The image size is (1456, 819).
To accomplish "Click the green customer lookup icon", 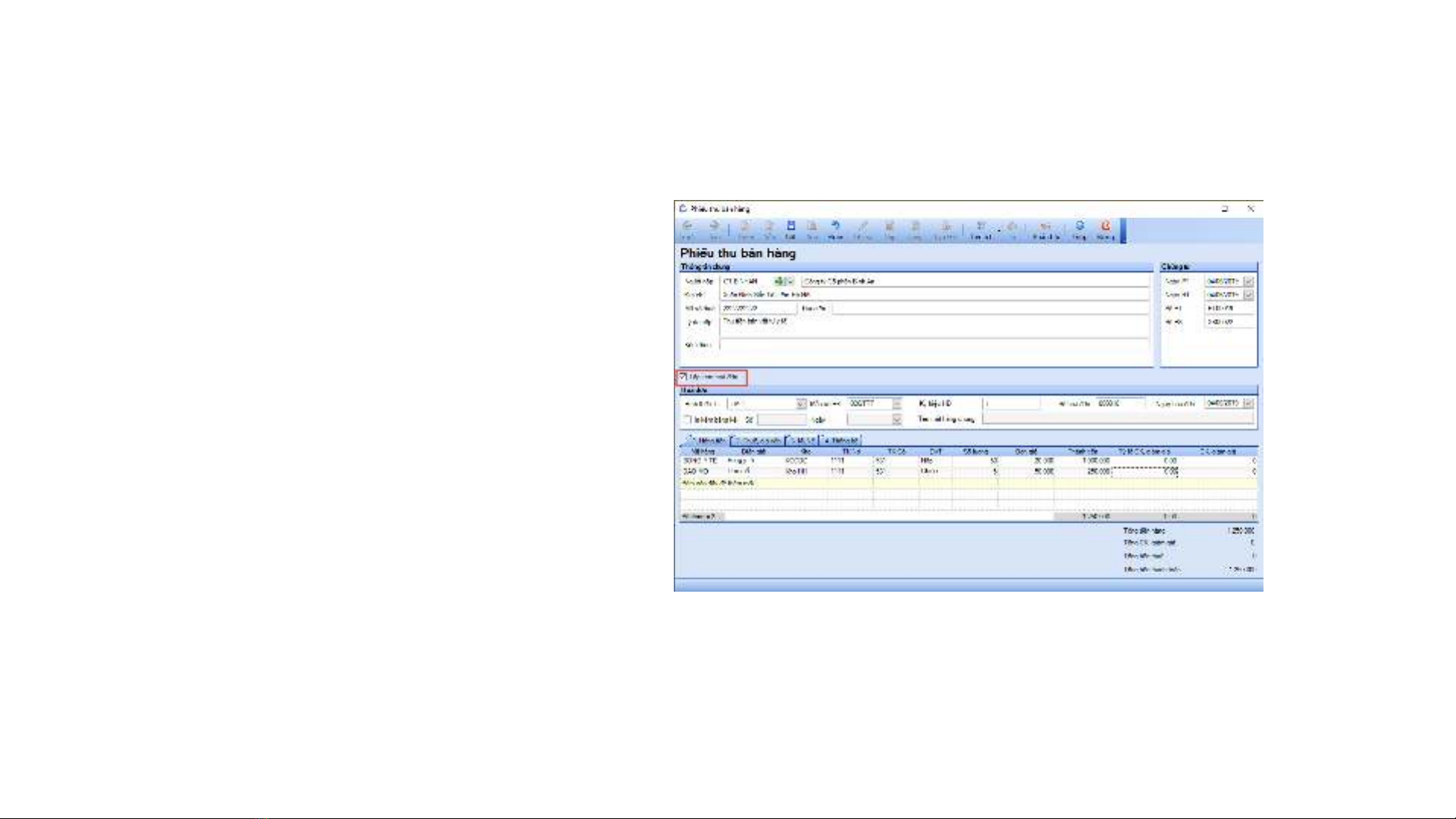I will point(778,281).
